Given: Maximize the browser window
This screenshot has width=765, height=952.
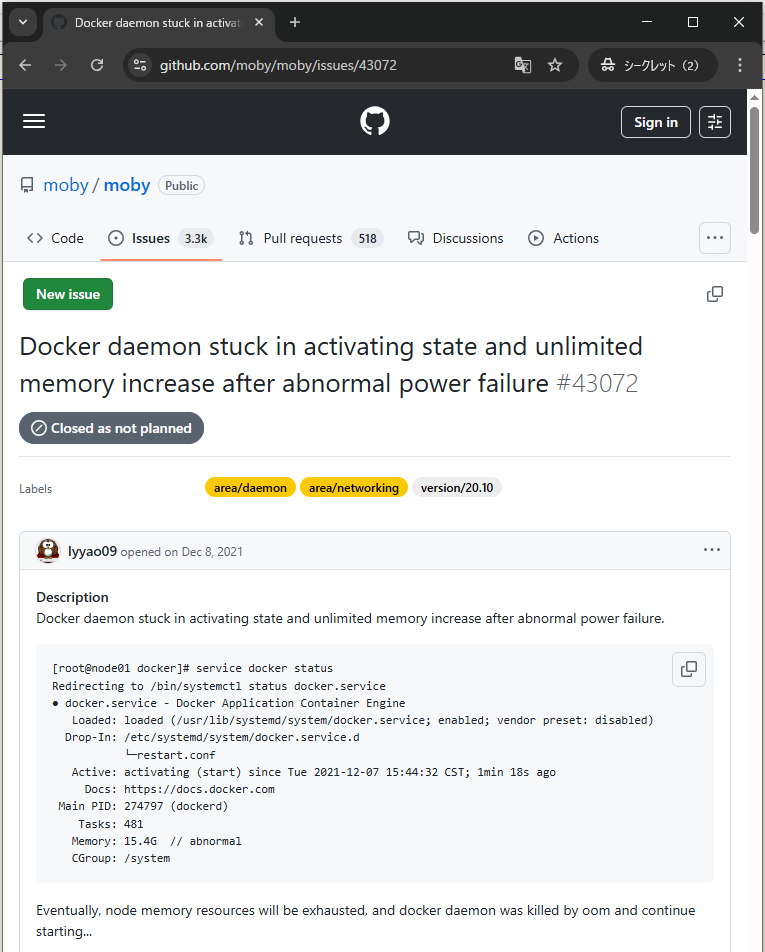Looking at the screenshot, I should (693, 22).
